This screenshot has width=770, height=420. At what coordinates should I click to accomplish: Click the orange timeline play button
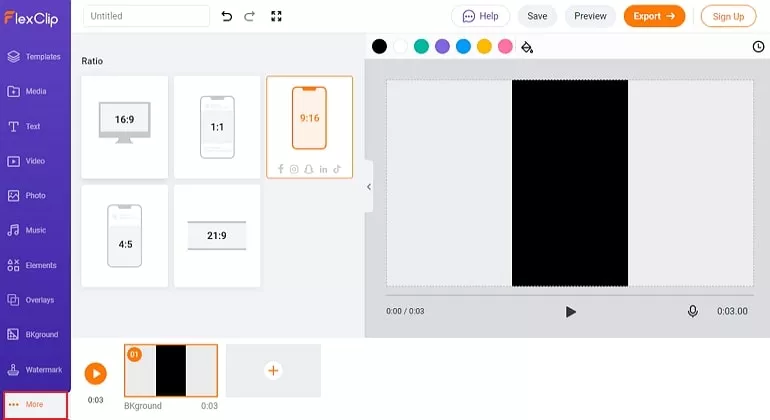click(x=96, y=374)
